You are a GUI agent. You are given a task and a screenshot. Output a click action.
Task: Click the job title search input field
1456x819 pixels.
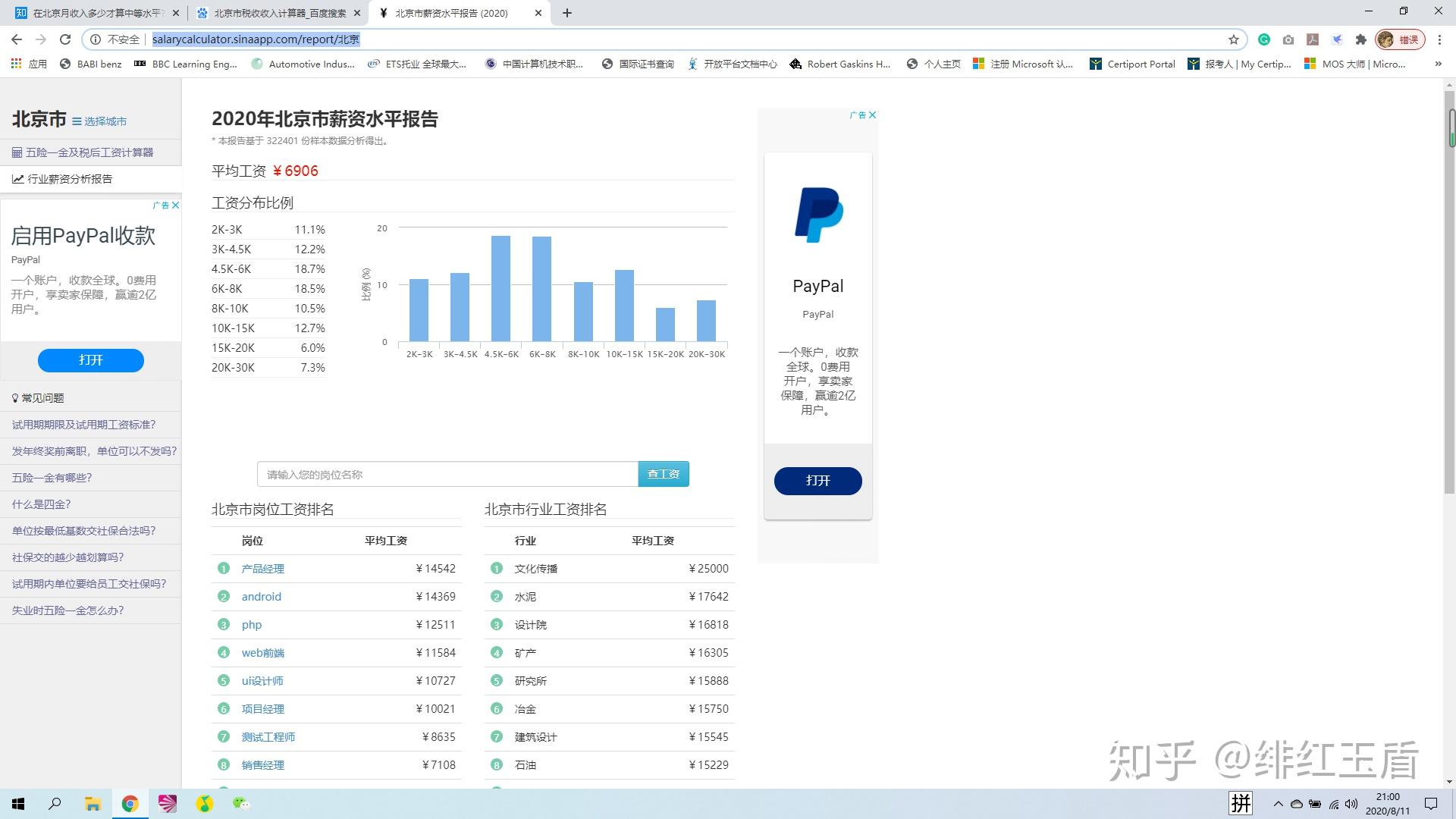coord(447,474)
